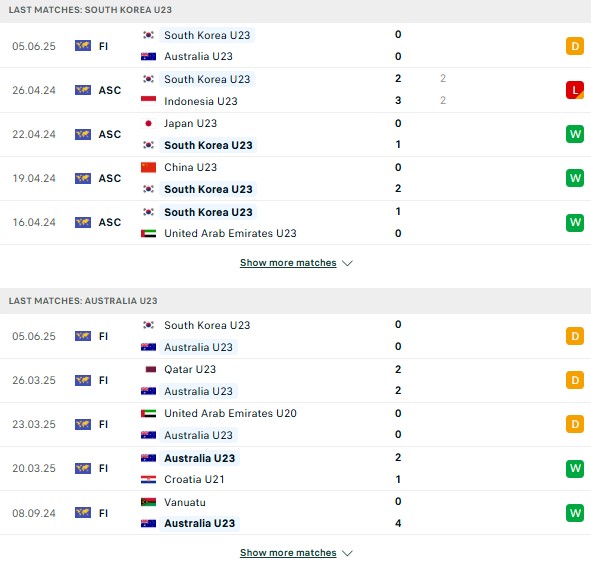Screen dimensions: 591x571
Task: Open the Croatia U21 team link
Action: [194, 479]
